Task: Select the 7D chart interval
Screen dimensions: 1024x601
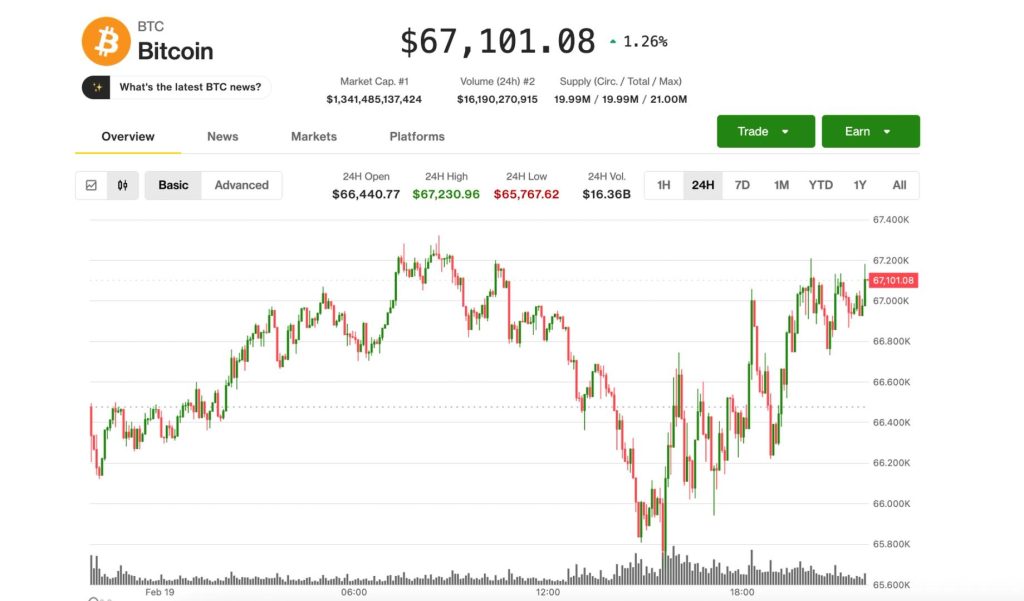Action: (x=741, y=185)
